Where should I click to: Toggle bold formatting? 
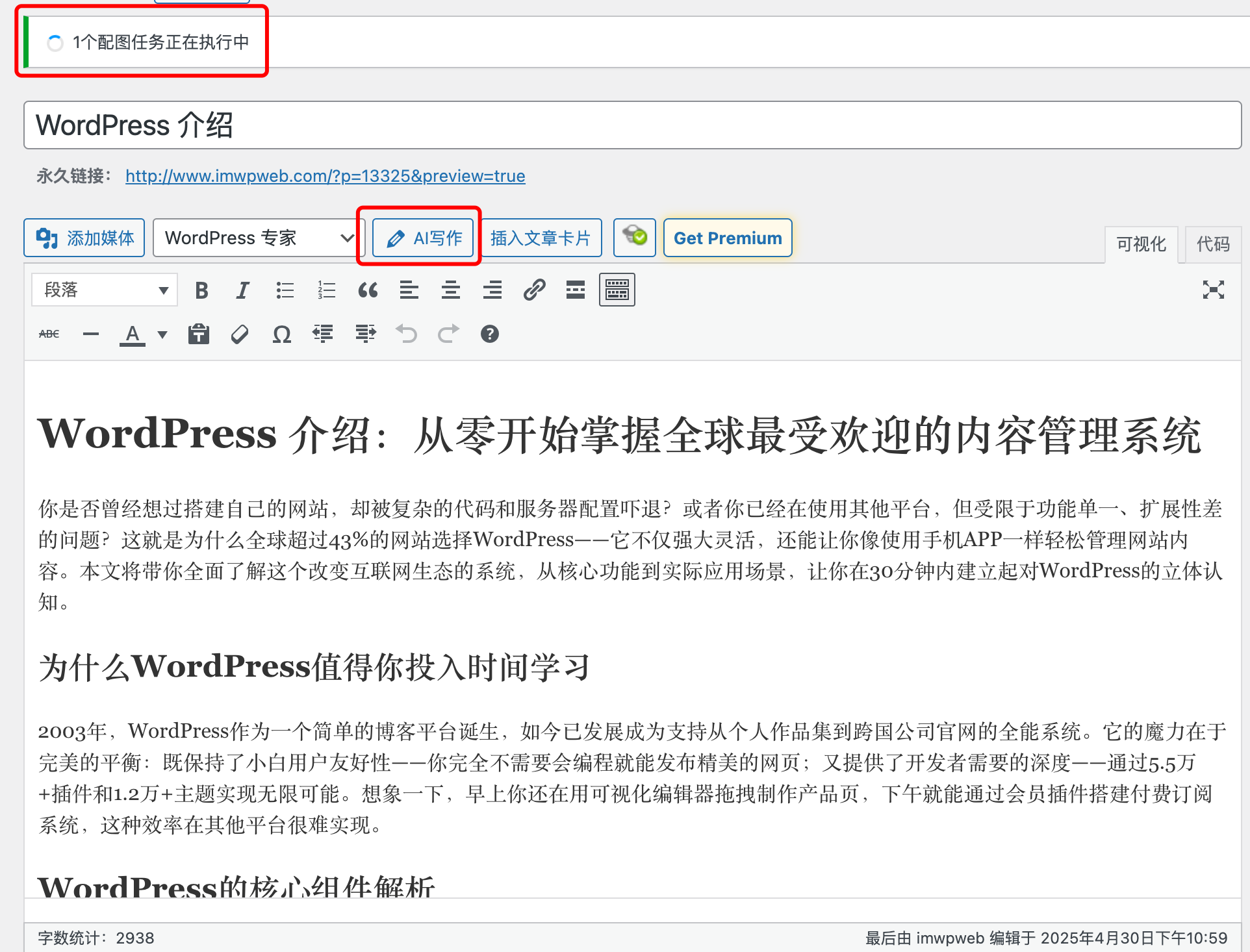[x=201, y=290]
